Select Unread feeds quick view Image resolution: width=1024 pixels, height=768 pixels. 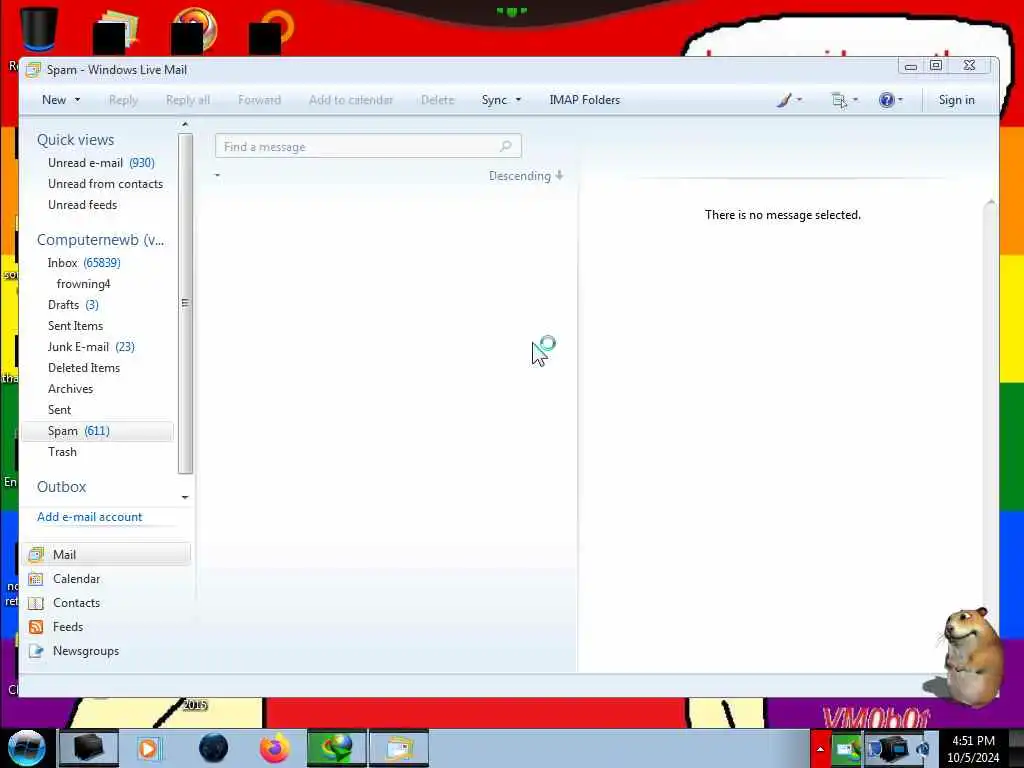pyautogui.click(x=82, y=204)
